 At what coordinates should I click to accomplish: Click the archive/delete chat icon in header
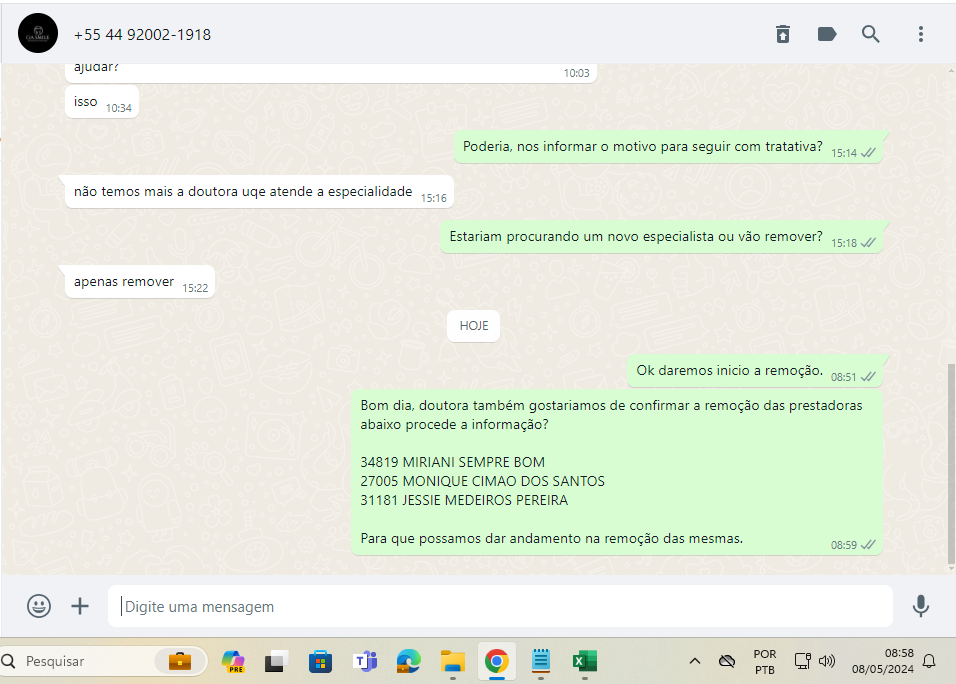tap(783, 34)
